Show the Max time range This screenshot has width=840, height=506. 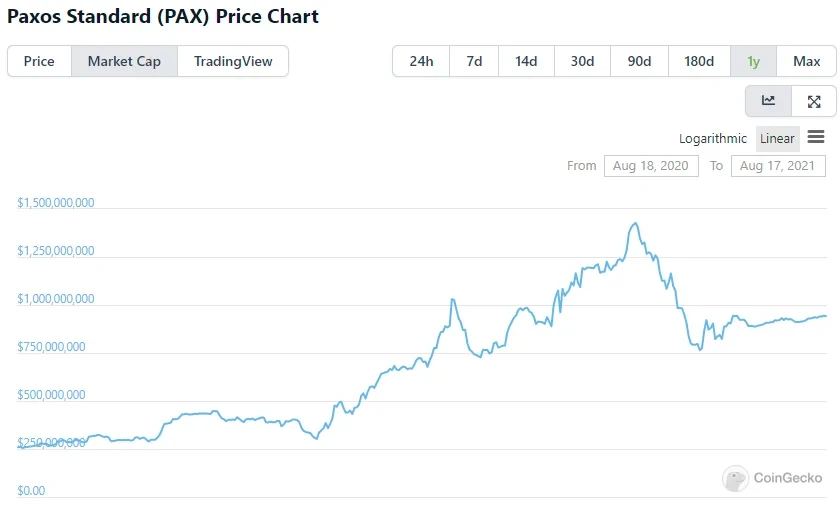tap(806, 61)
